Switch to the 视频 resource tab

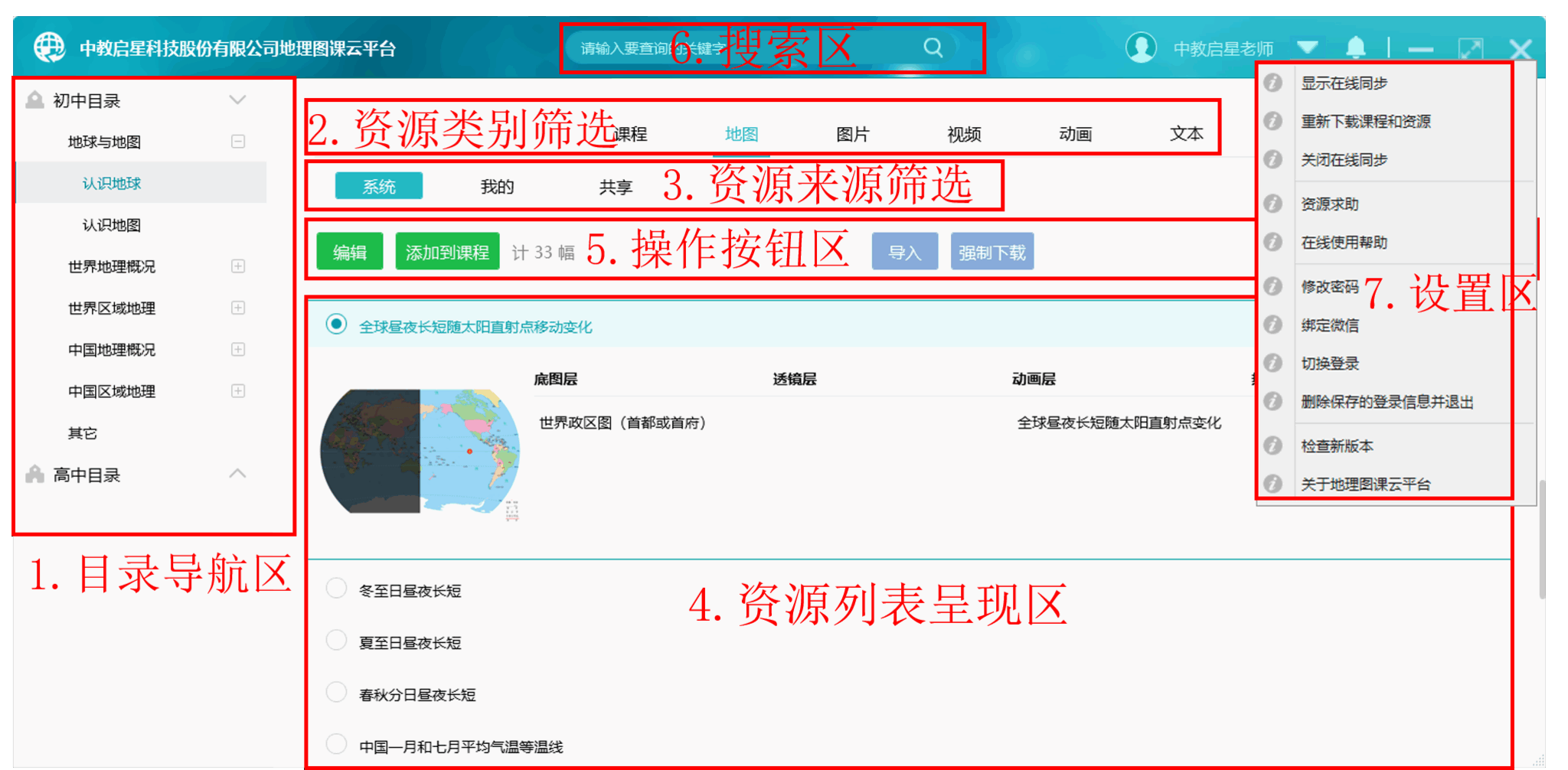964,135
